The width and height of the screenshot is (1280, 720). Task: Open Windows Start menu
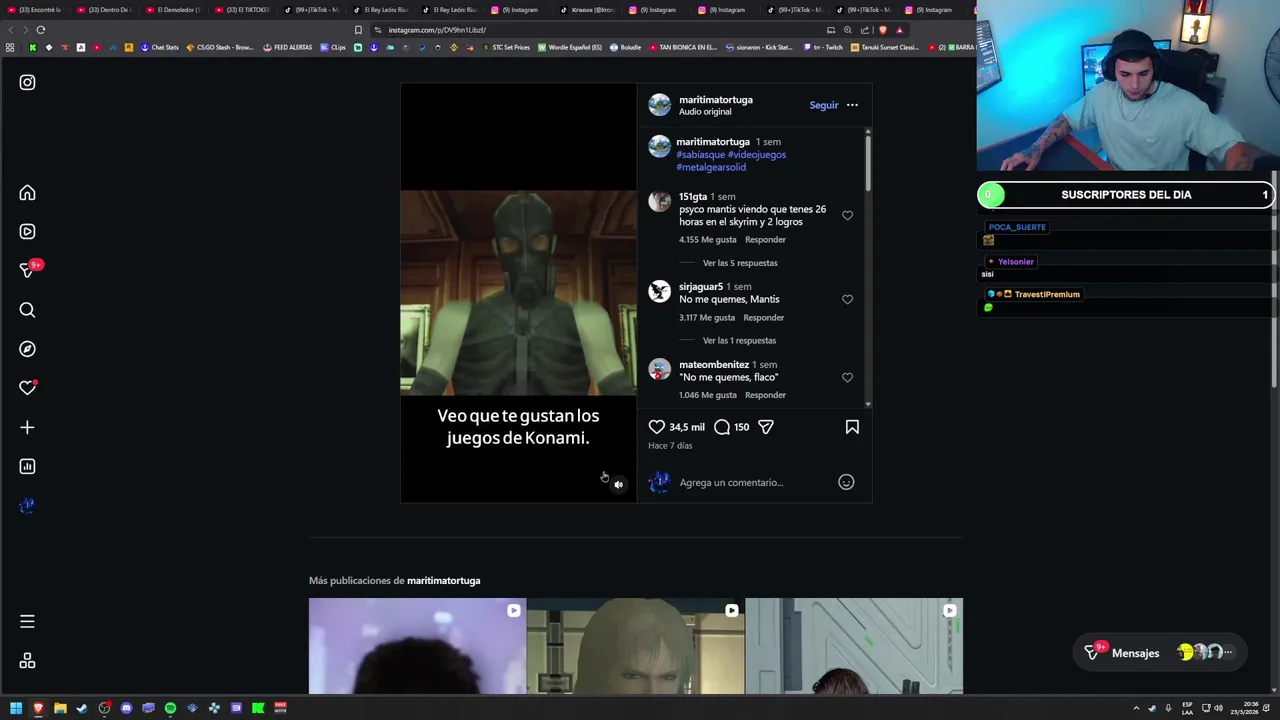[x=16, y=708]
